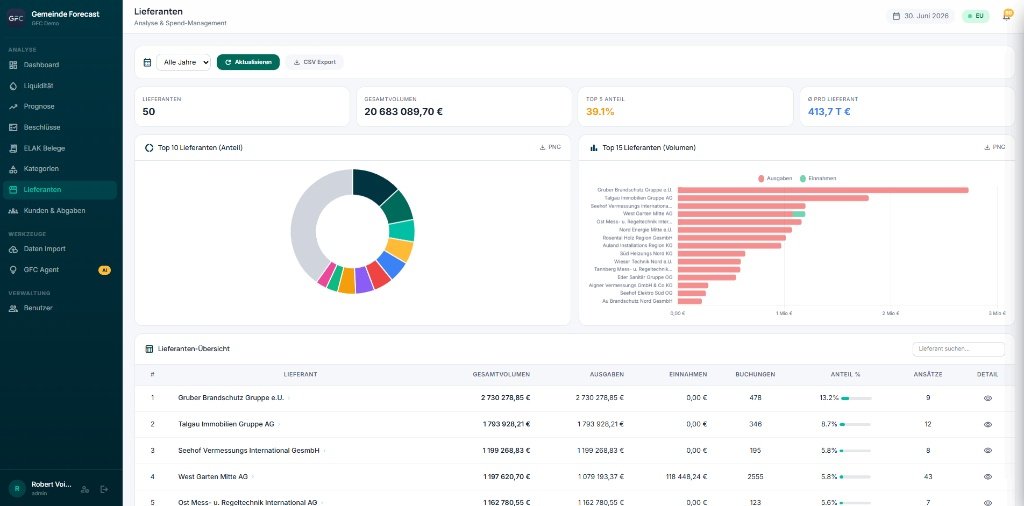Open the Alle Jahre year dropdown
Image resolution: width=1024 pixels, height=506 pixels.
click(184, 62)
